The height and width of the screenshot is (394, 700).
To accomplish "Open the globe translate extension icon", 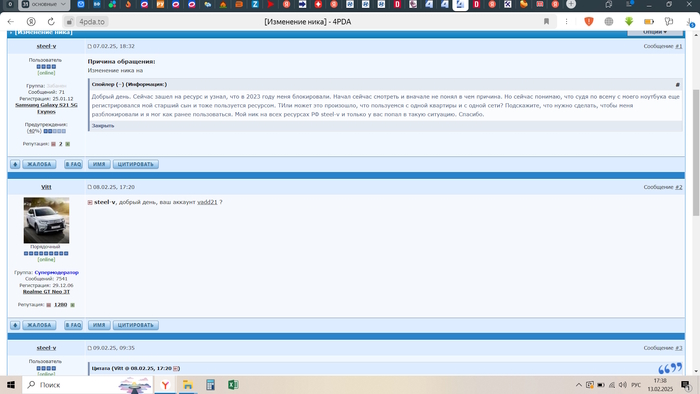I will [608, 21].
